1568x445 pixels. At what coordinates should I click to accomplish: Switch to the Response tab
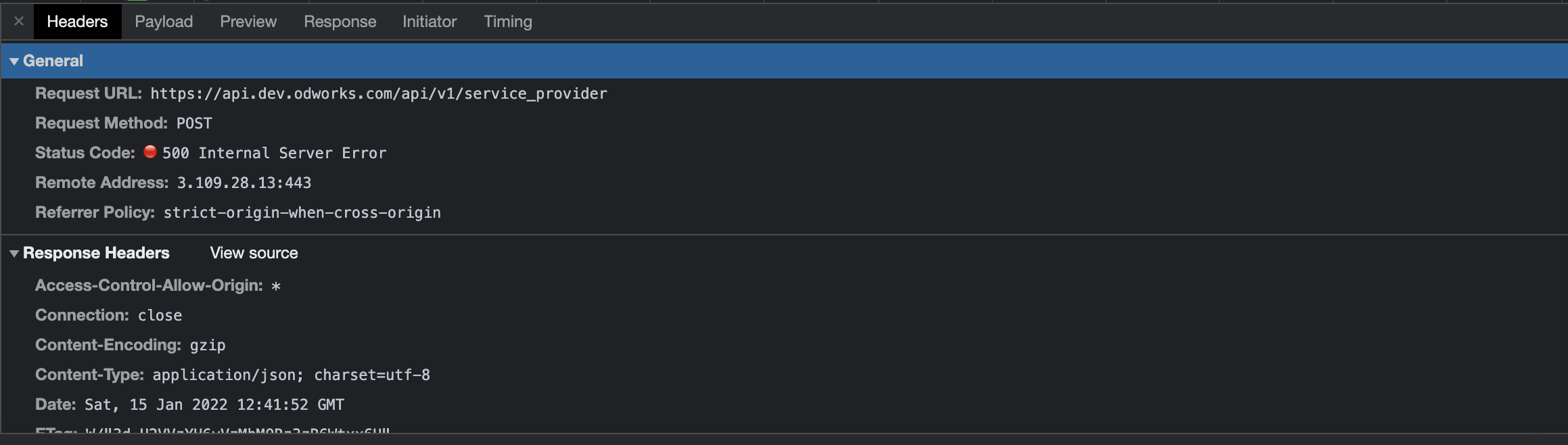[x=340, y=22]
